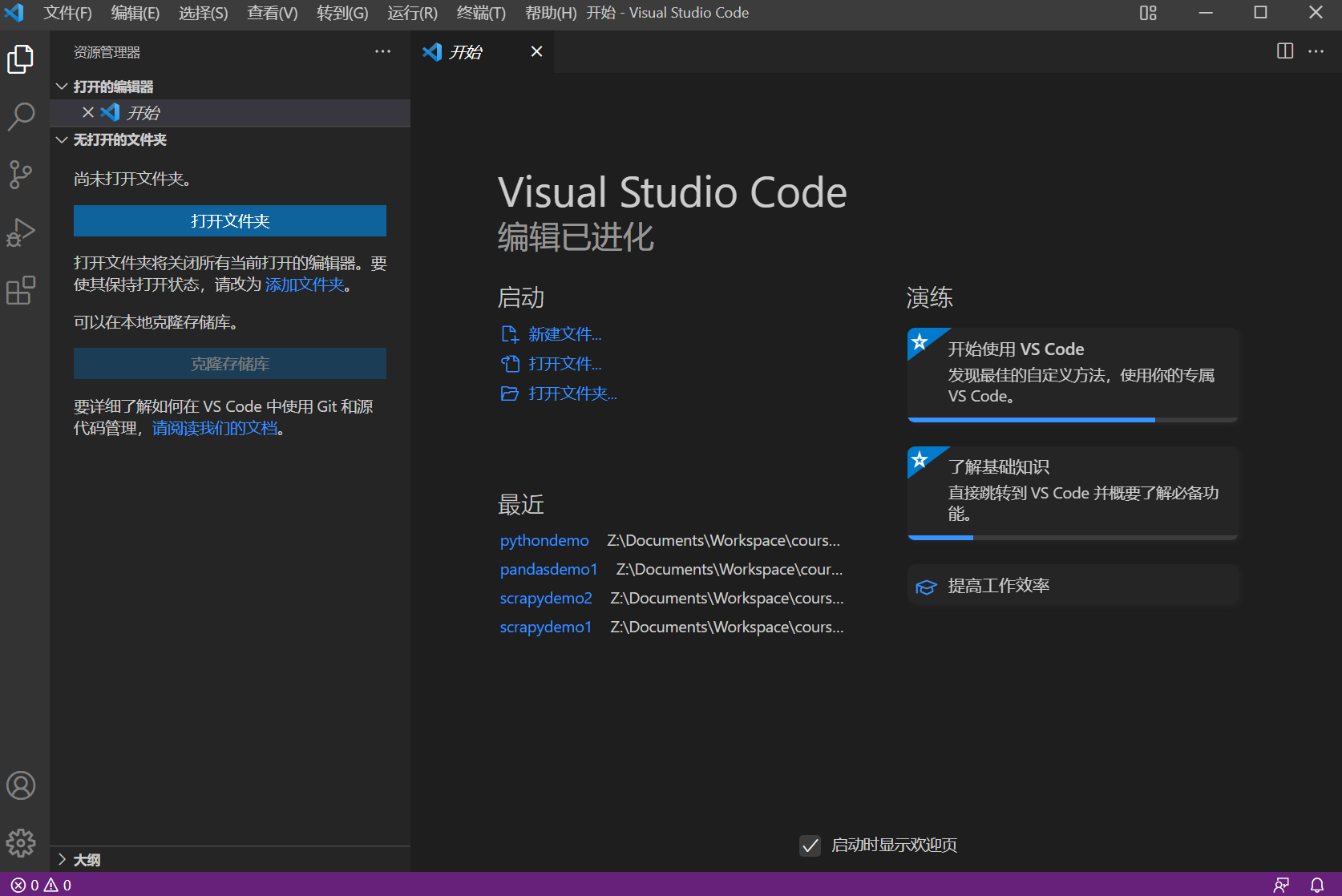Open recent project scrapydemo2

[546, 598]
